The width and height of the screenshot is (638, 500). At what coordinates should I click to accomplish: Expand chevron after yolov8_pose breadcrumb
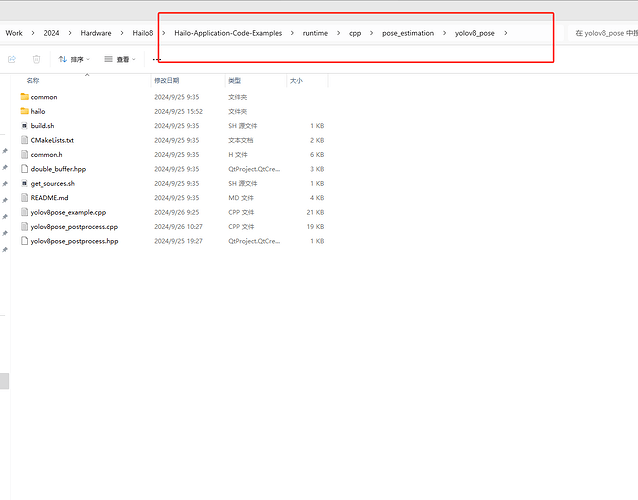click(x=506, y=33)
